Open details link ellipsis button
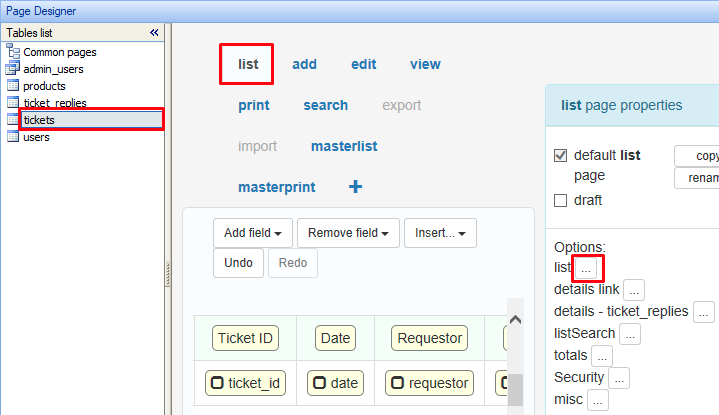719x415 pixels. tap(634, 290)
